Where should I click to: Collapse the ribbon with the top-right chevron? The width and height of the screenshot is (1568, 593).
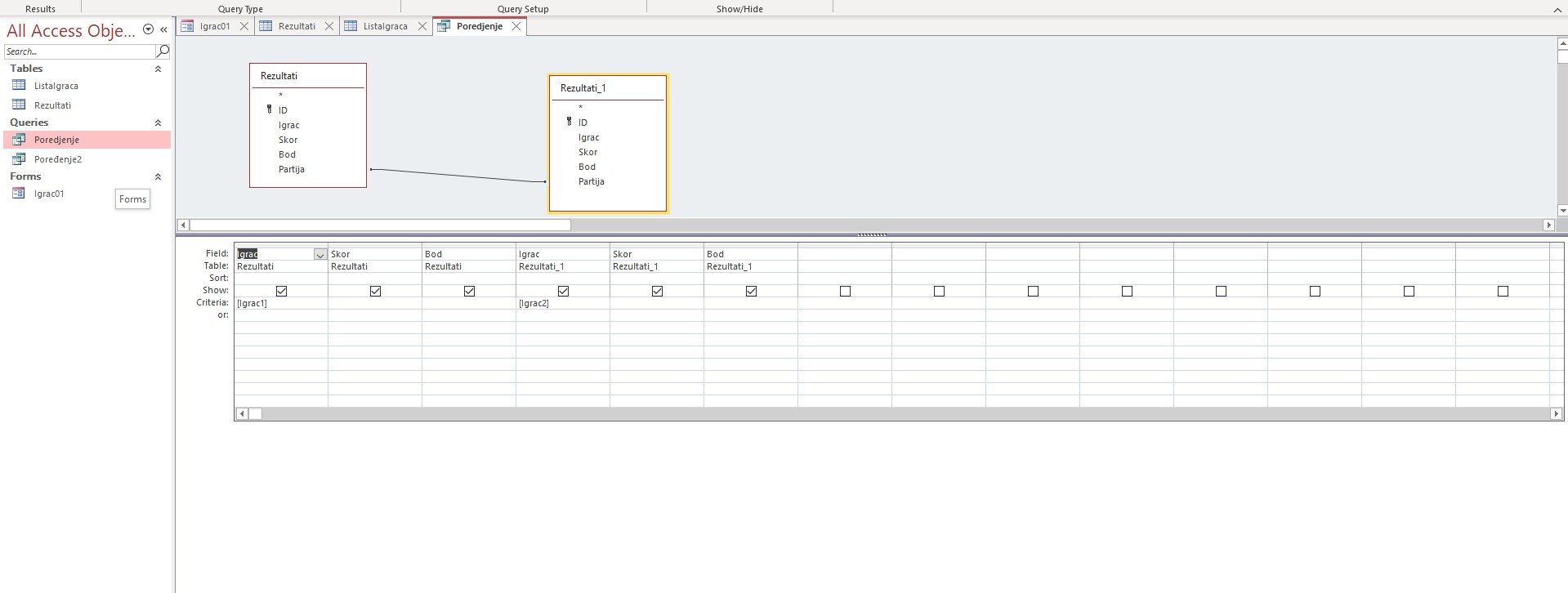(1556, 9)
